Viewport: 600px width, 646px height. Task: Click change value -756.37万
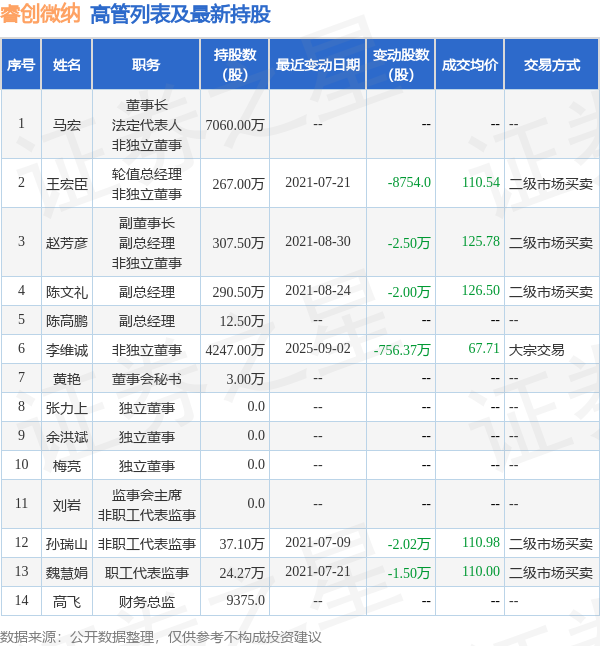pyautogui.click(x=402, y=350)
